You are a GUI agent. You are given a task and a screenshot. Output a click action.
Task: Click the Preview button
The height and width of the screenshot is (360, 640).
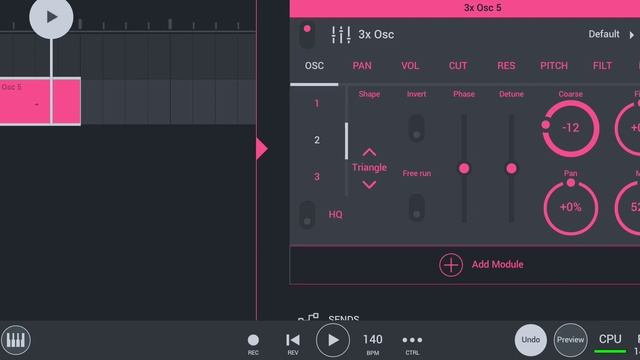570,340
